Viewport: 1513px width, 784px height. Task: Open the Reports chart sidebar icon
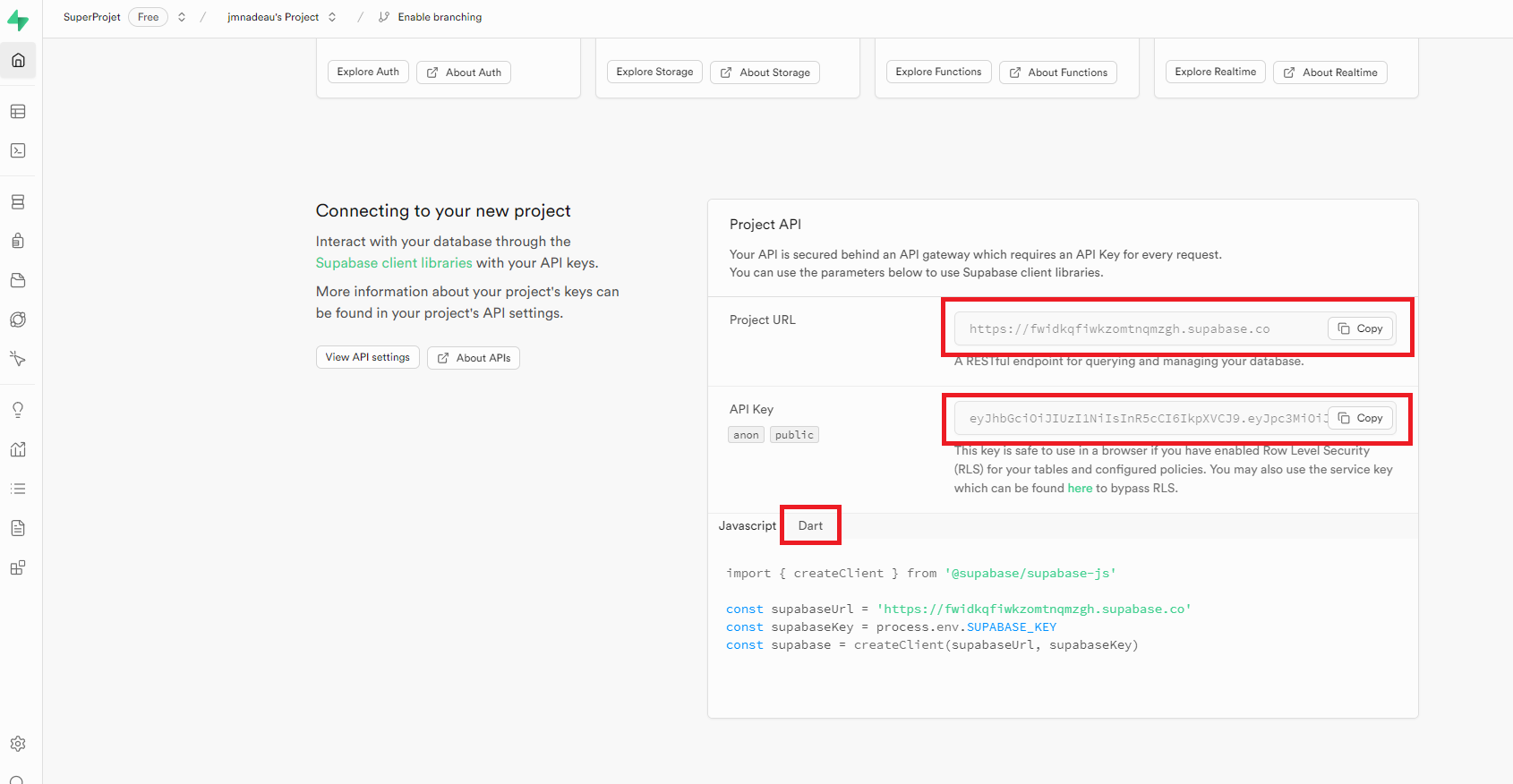coord(18,449)
